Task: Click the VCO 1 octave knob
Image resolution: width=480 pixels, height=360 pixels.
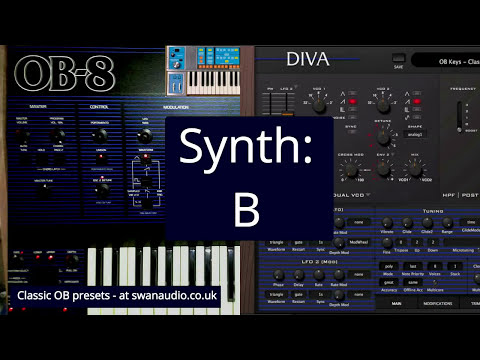Action: point(319,105)
